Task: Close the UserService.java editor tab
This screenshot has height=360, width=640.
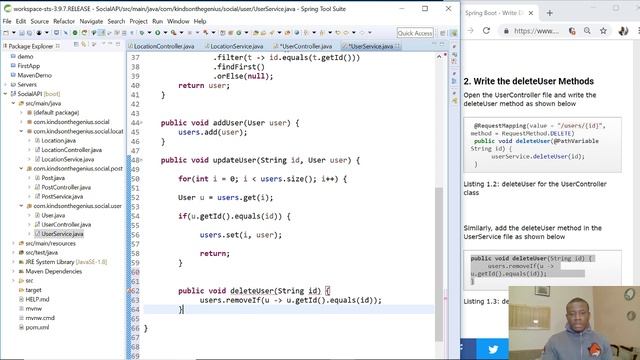Action: pyautogui.click(x=397, y=46)
